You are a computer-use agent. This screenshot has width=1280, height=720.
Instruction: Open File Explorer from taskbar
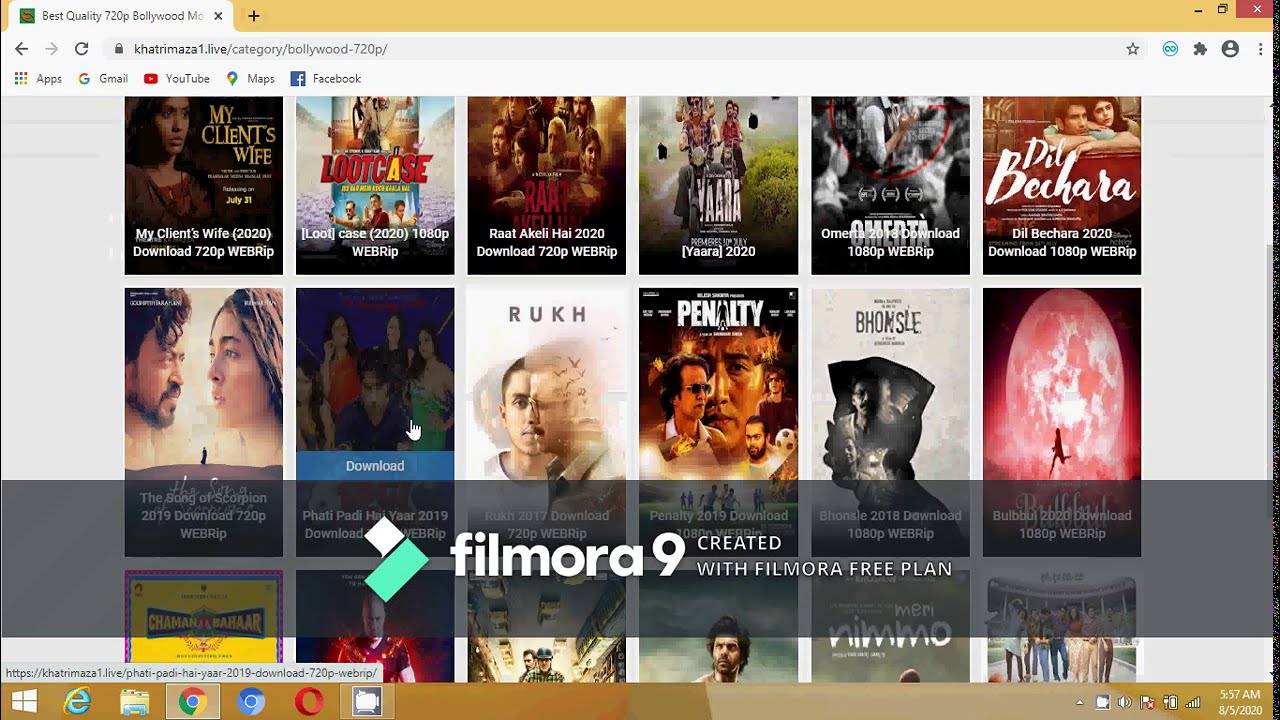pyautogui.click(x=134, y=703)
